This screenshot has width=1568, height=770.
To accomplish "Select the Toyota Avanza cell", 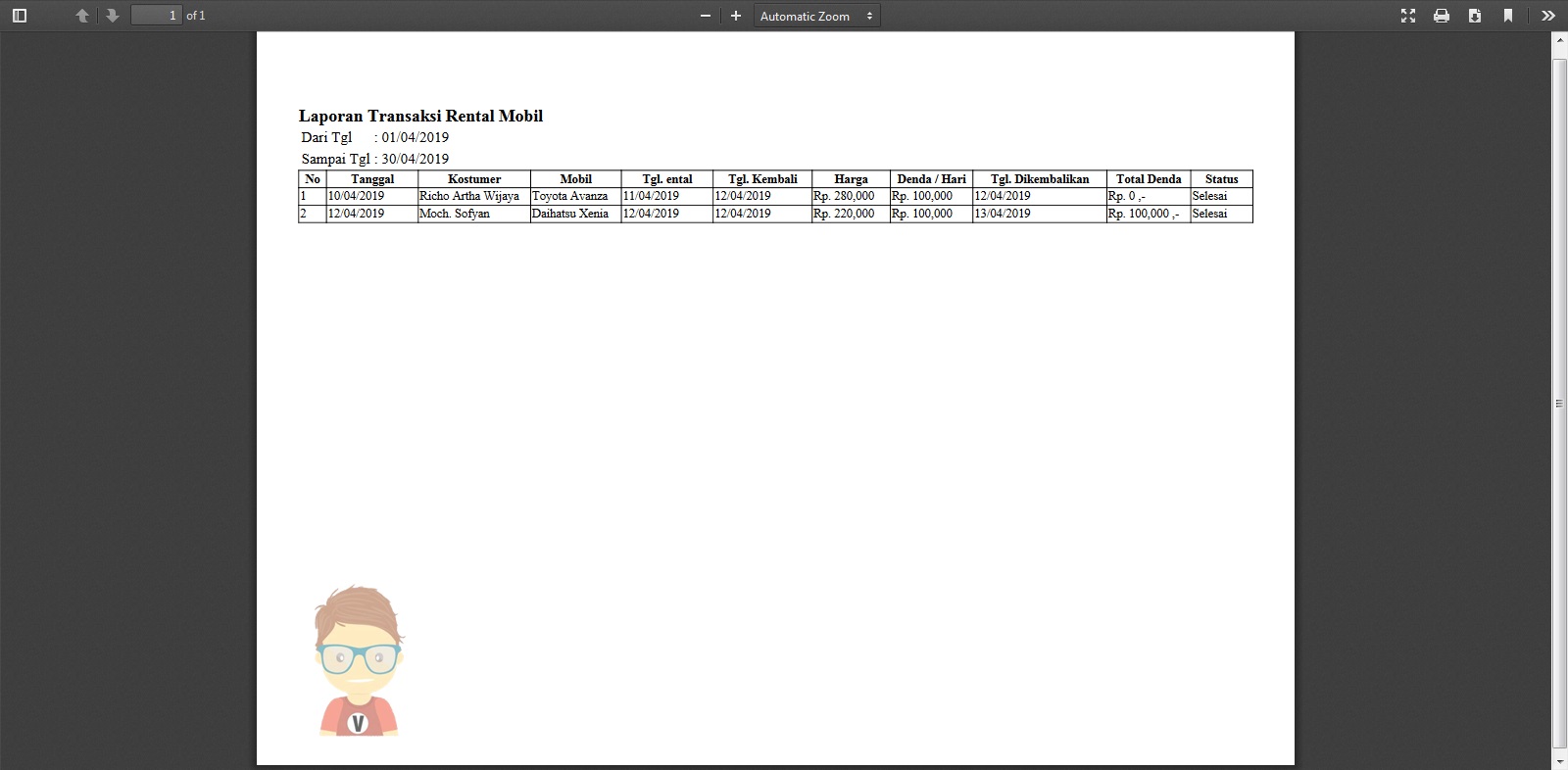I will click(570, 196).
